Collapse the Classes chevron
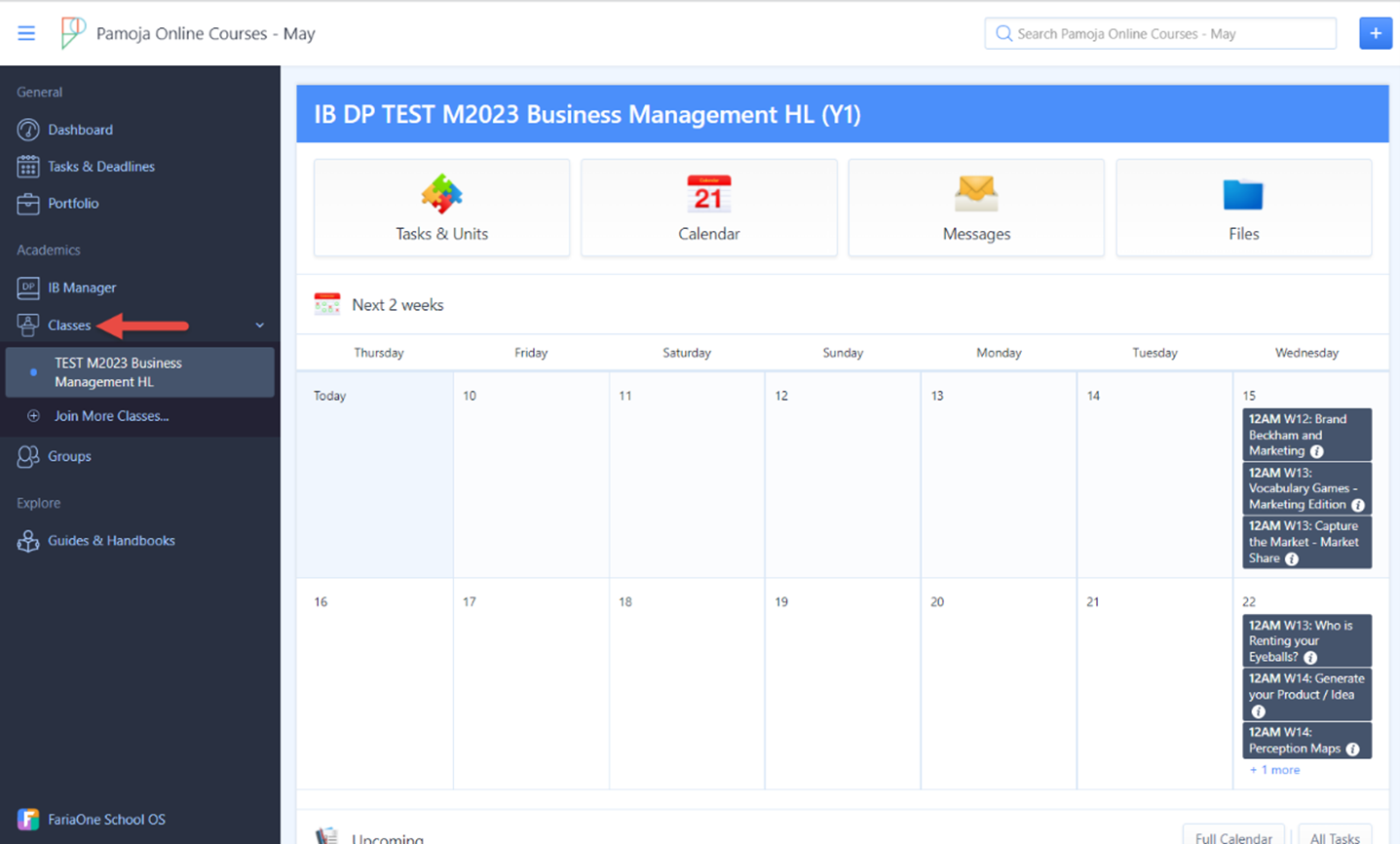Viewport: 1400px width, 844px height. point(259,326)
